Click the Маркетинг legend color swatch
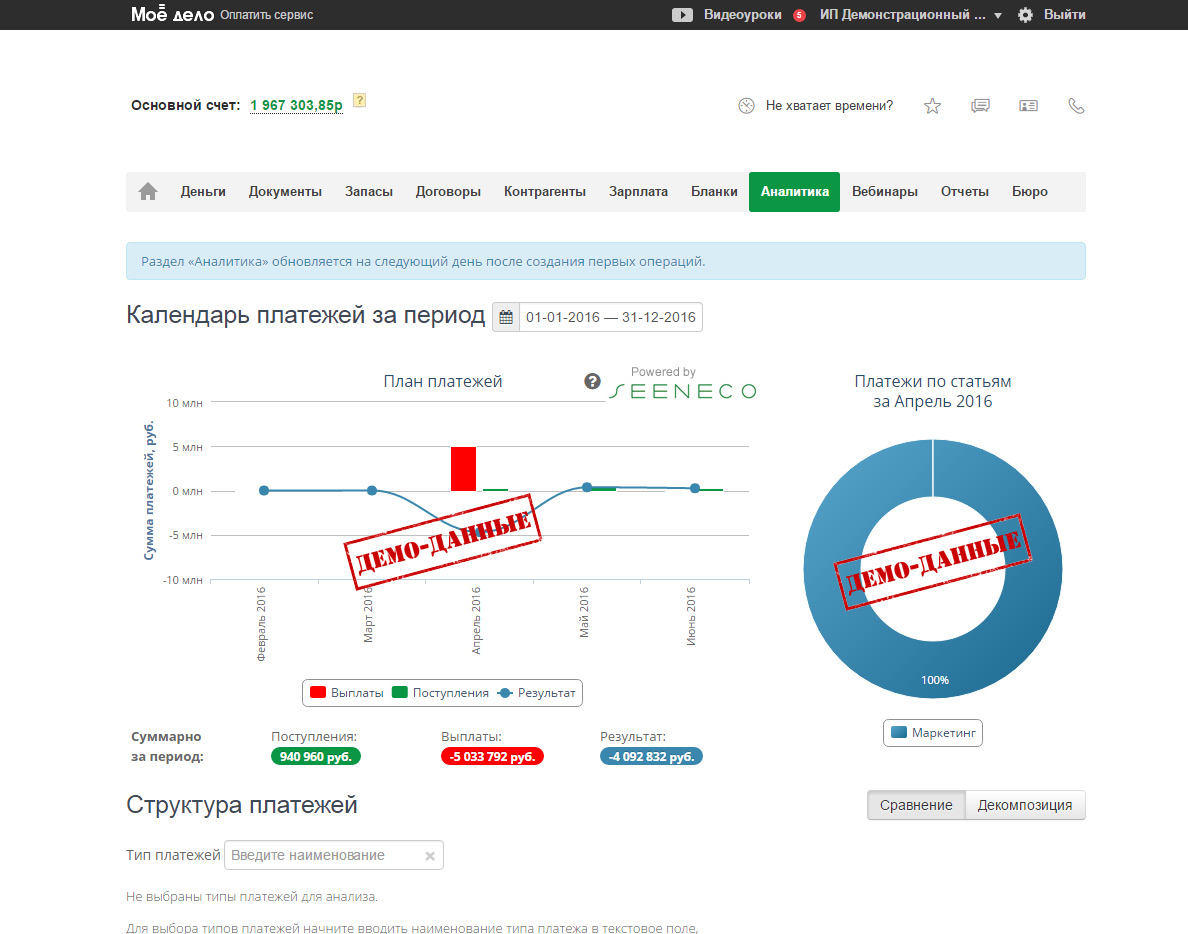This screenshot has width=1188, height=934. (x=899, y=733)
